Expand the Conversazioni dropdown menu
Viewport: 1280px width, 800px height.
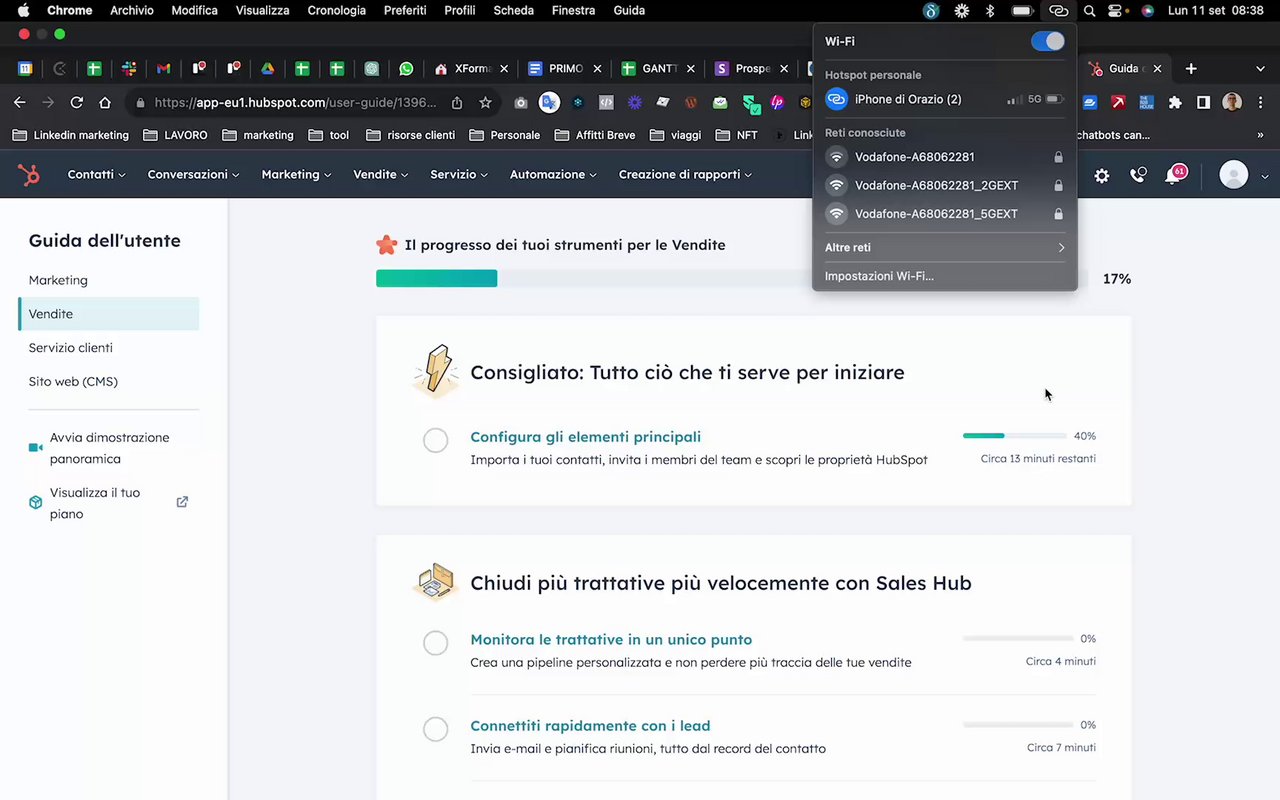(x=193, y=174)
